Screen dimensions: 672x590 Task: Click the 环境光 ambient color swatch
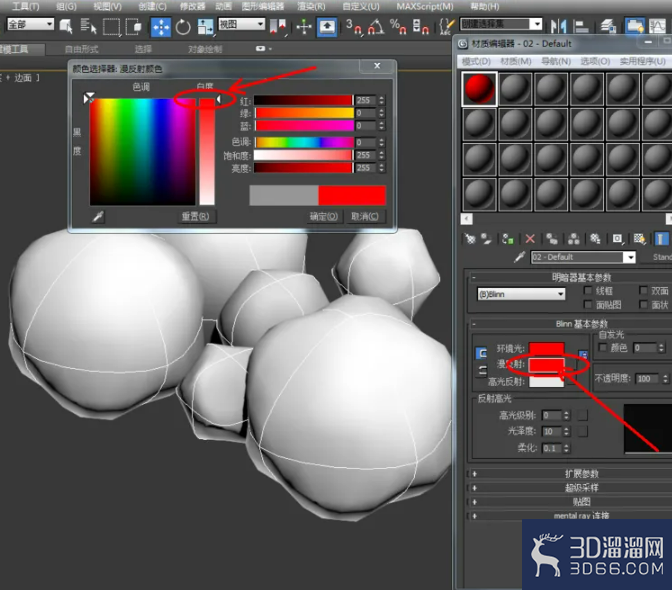[547, 348]
